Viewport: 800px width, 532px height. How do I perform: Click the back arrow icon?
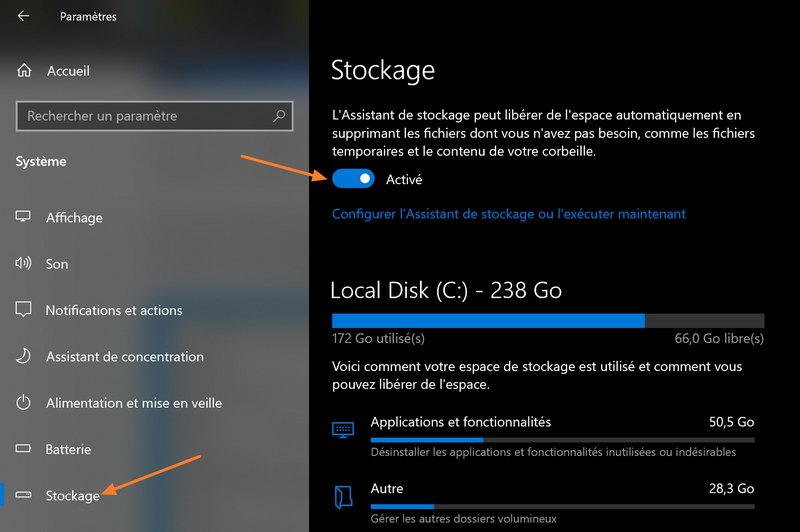23,16
